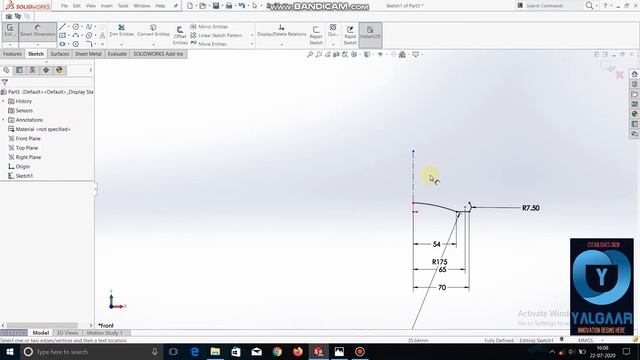Expand the History tree node

[3, 101]
